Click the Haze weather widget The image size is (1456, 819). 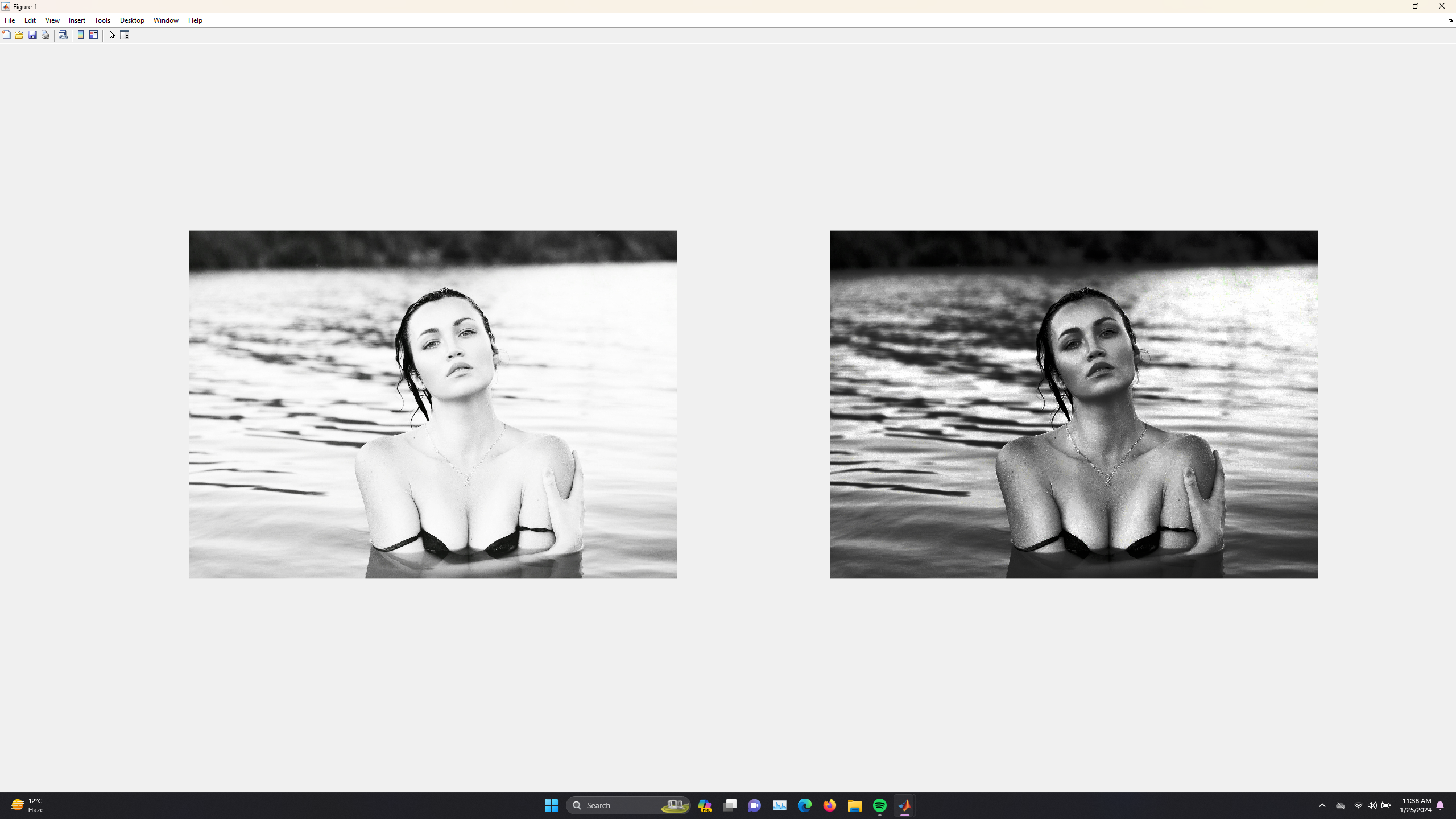pyautogui.click(x=27, y=805)
